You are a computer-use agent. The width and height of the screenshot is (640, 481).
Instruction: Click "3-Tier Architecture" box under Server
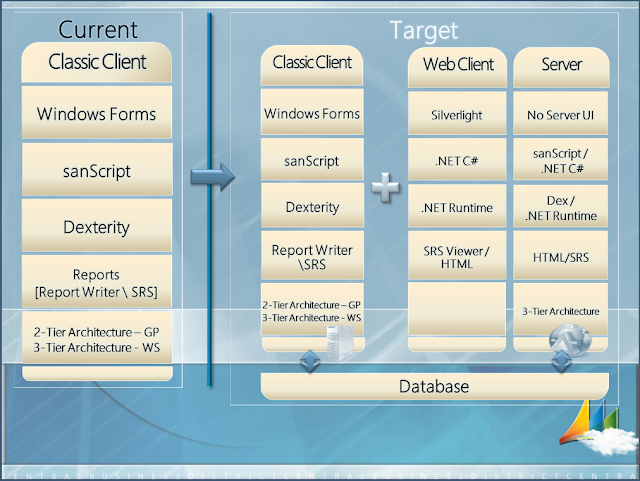[560, 310]
